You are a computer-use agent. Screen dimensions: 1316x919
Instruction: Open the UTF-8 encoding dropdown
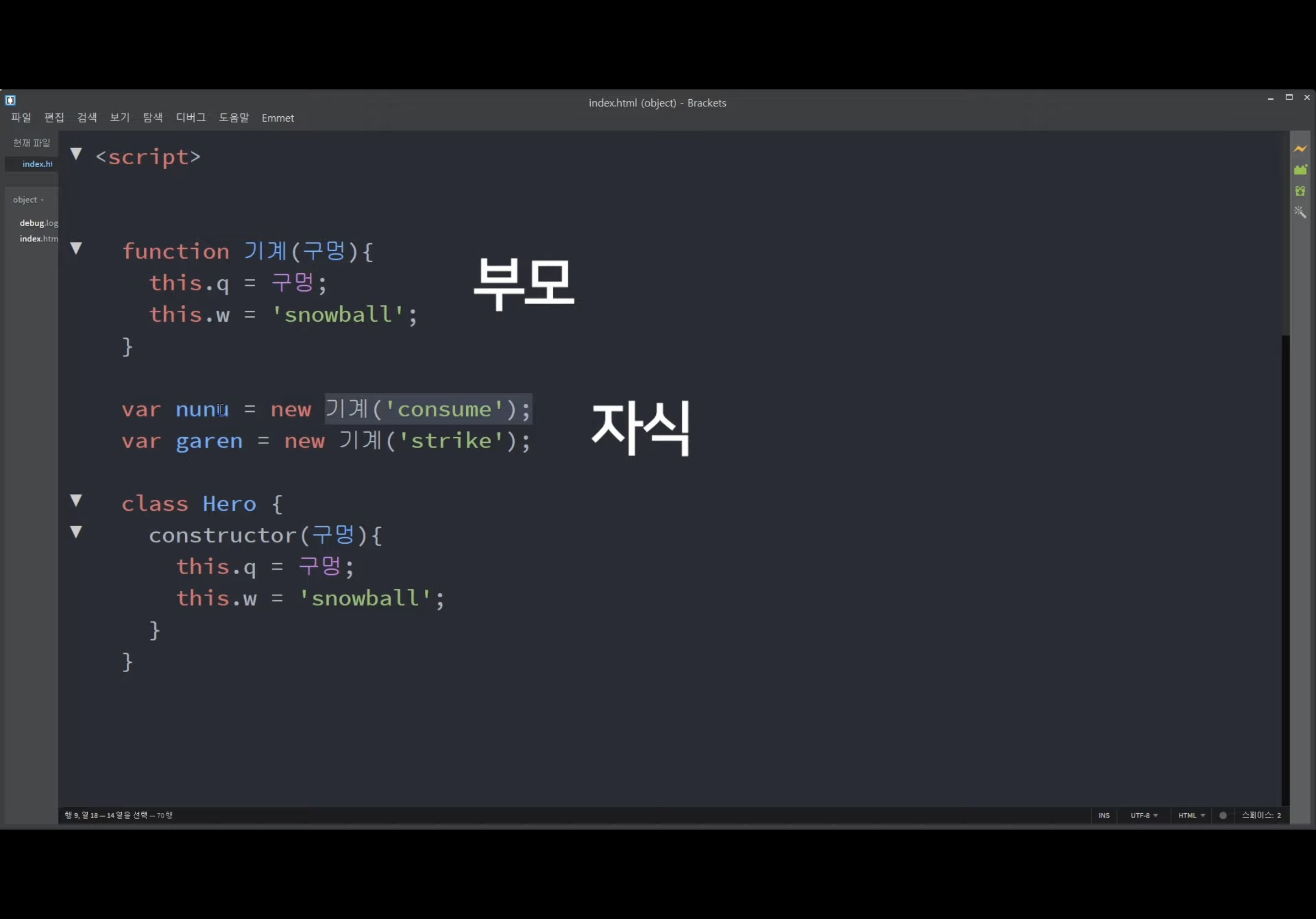point(1144,815)
